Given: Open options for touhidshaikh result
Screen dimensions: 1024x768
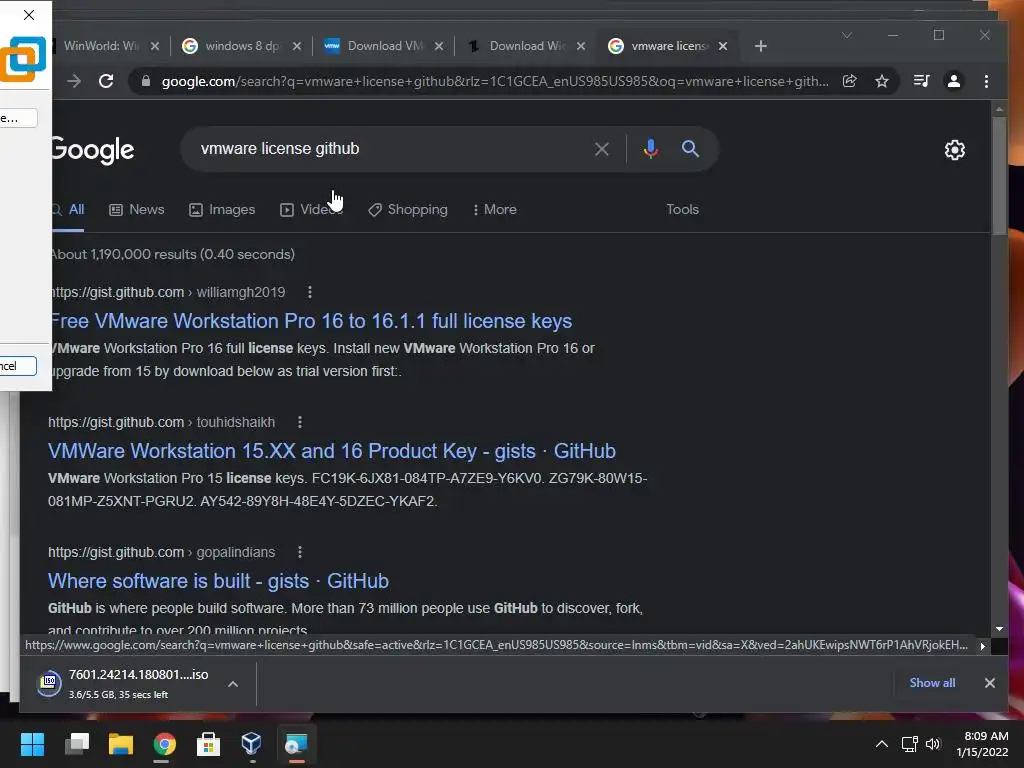Looking at the screenshot, I should [300, 422].
